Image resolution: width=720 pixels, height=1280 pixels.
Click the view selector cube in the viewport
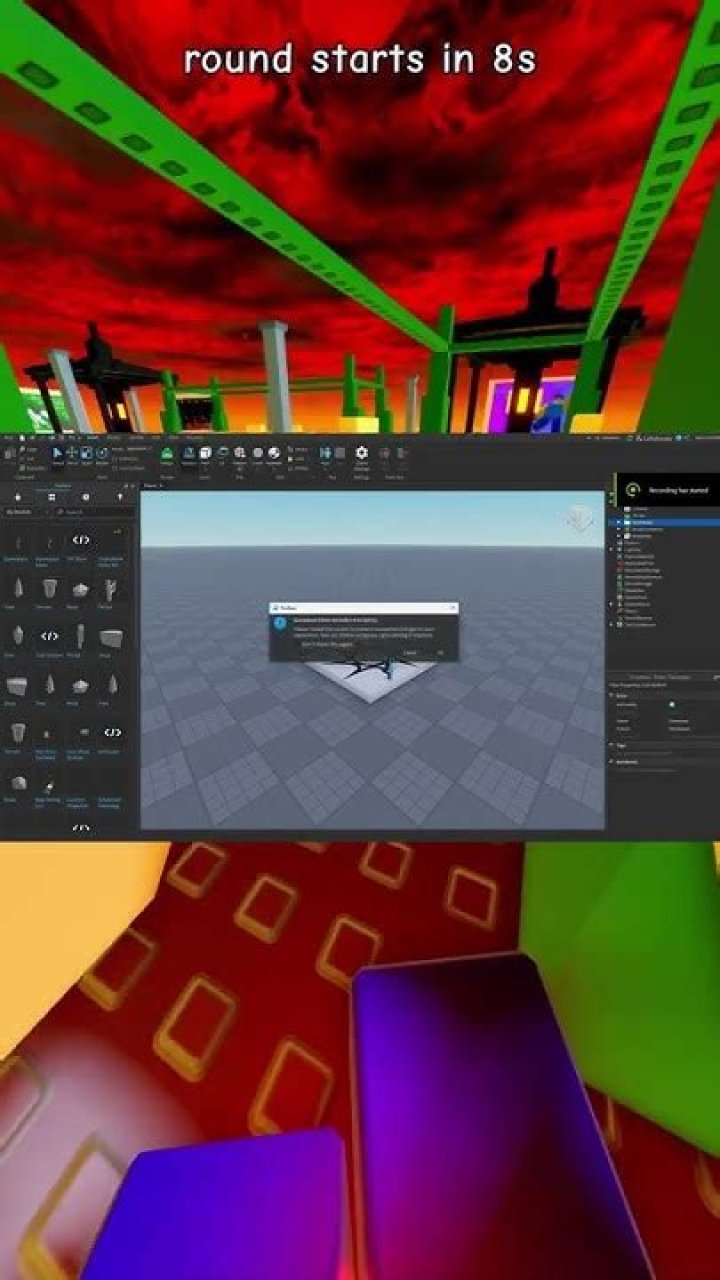click(x=579, y=520)
